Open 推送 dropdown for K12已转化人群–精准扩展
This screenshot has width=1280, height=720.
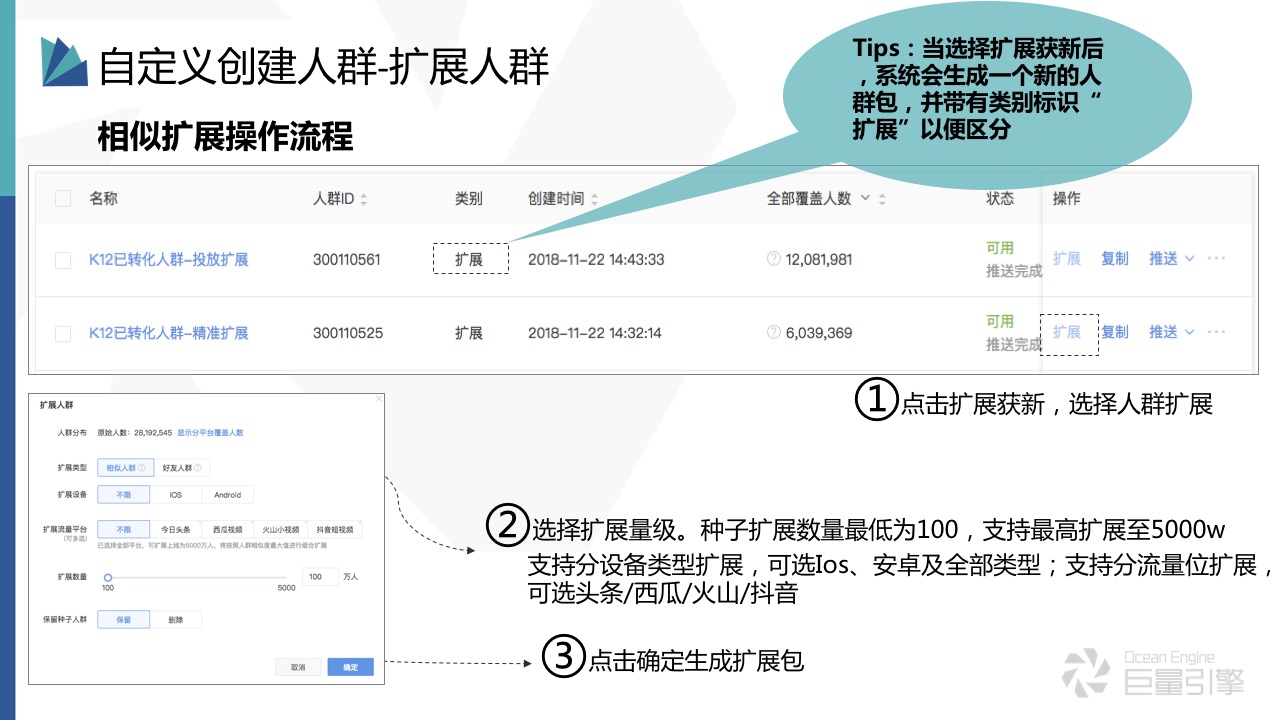(1171, 332)
